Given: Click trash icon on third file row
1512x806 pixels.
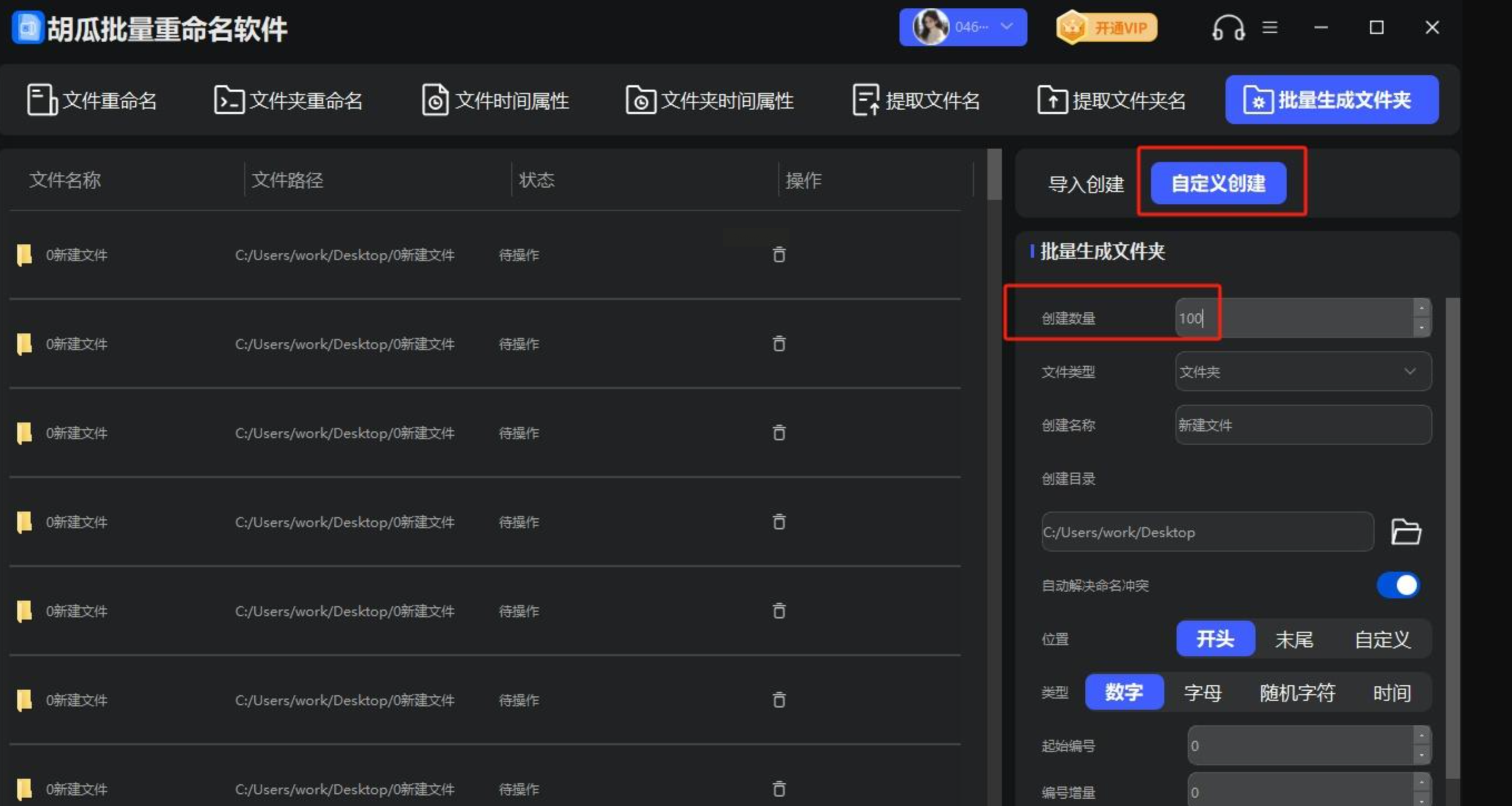Looking at the screenshot, I should [779, 433].
